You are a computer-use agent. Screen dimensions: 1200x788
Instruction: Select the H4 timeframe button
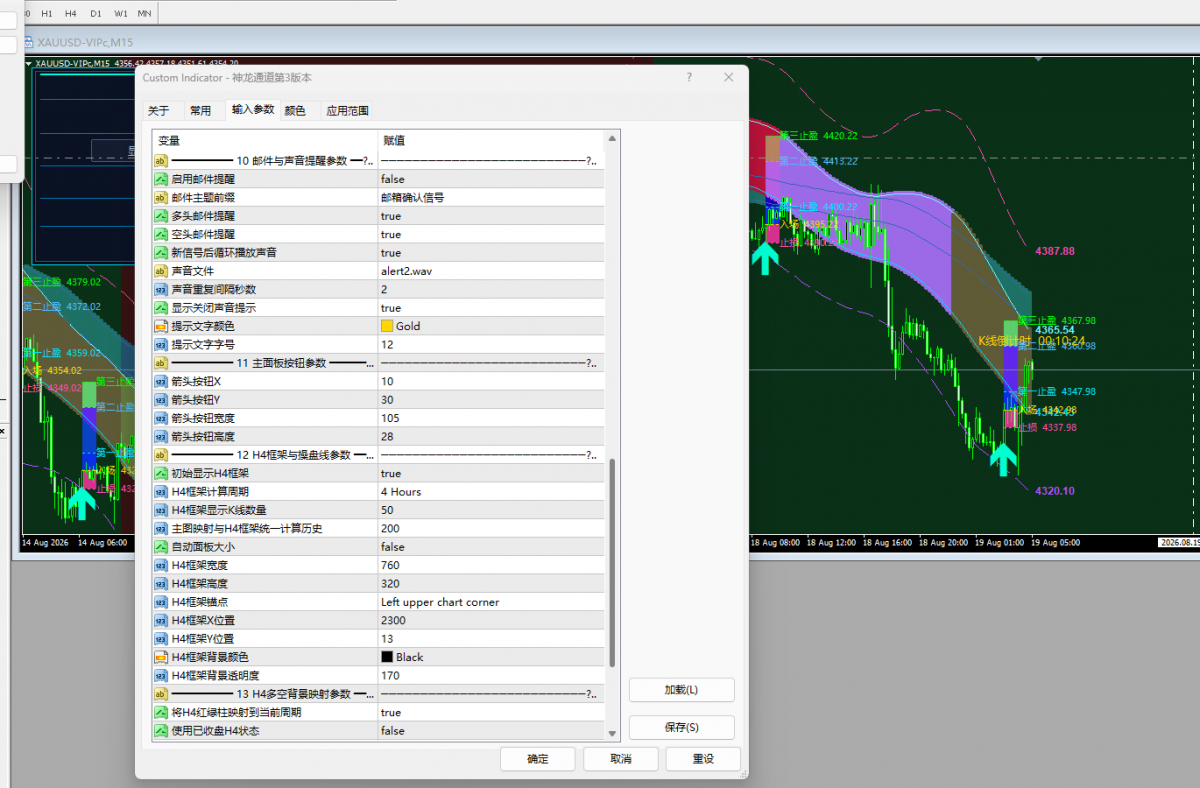click(x=70, y=13)
